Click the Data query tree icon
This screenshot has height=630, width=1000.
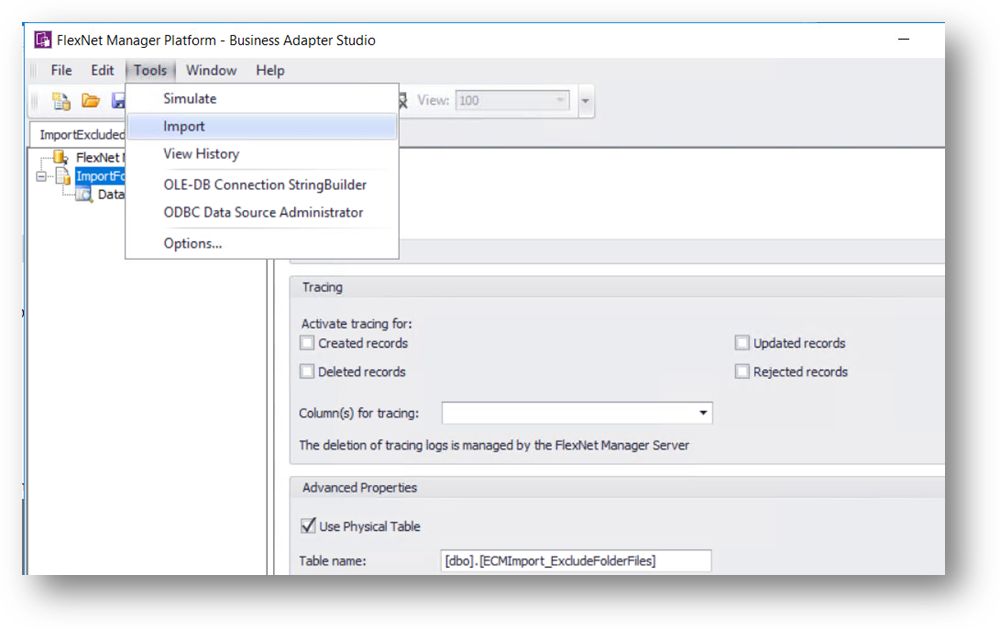tap(84, 194)
